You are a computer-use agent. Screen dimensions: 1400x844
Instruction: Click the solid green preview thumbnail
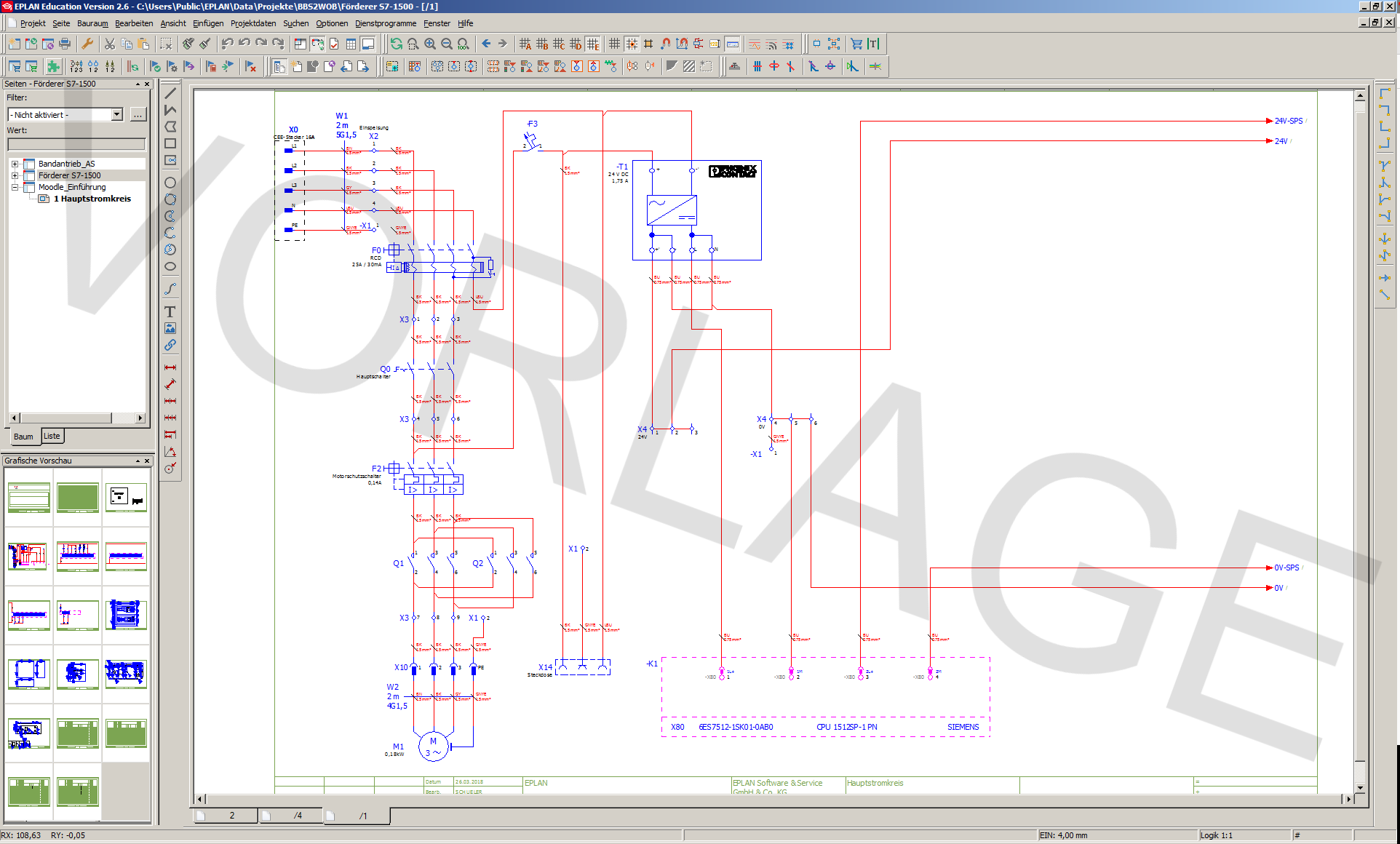[x=78, y=498]
